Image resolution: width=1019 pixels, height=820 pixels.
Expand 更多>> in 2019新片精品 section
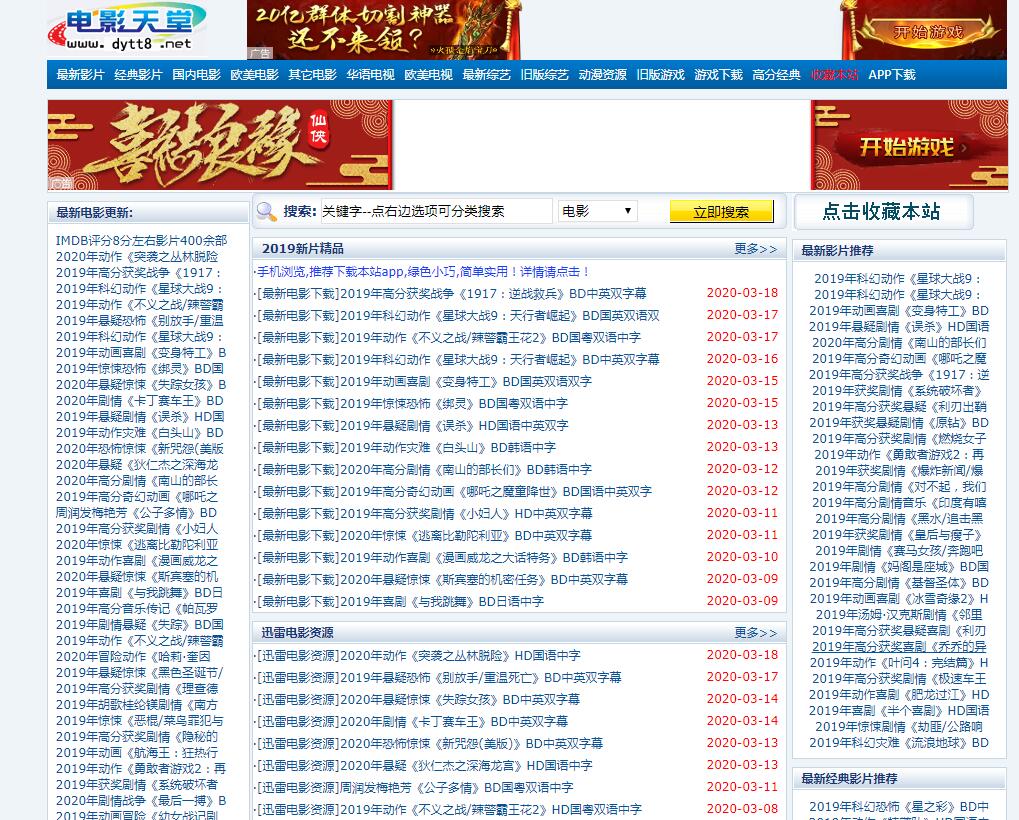pos(755,249)
